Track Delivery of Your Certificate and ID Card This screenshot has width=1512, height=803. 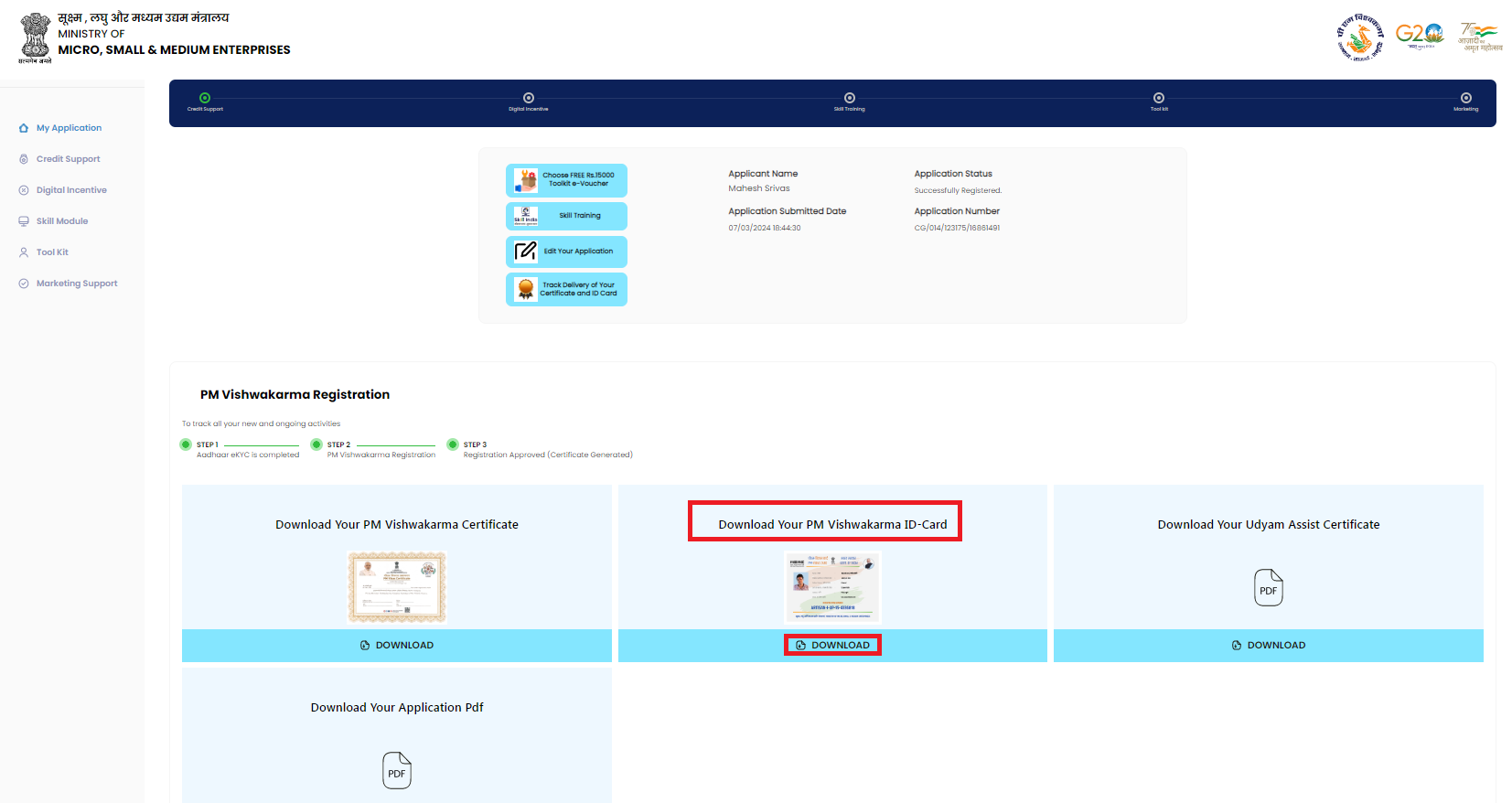point(566,289)
